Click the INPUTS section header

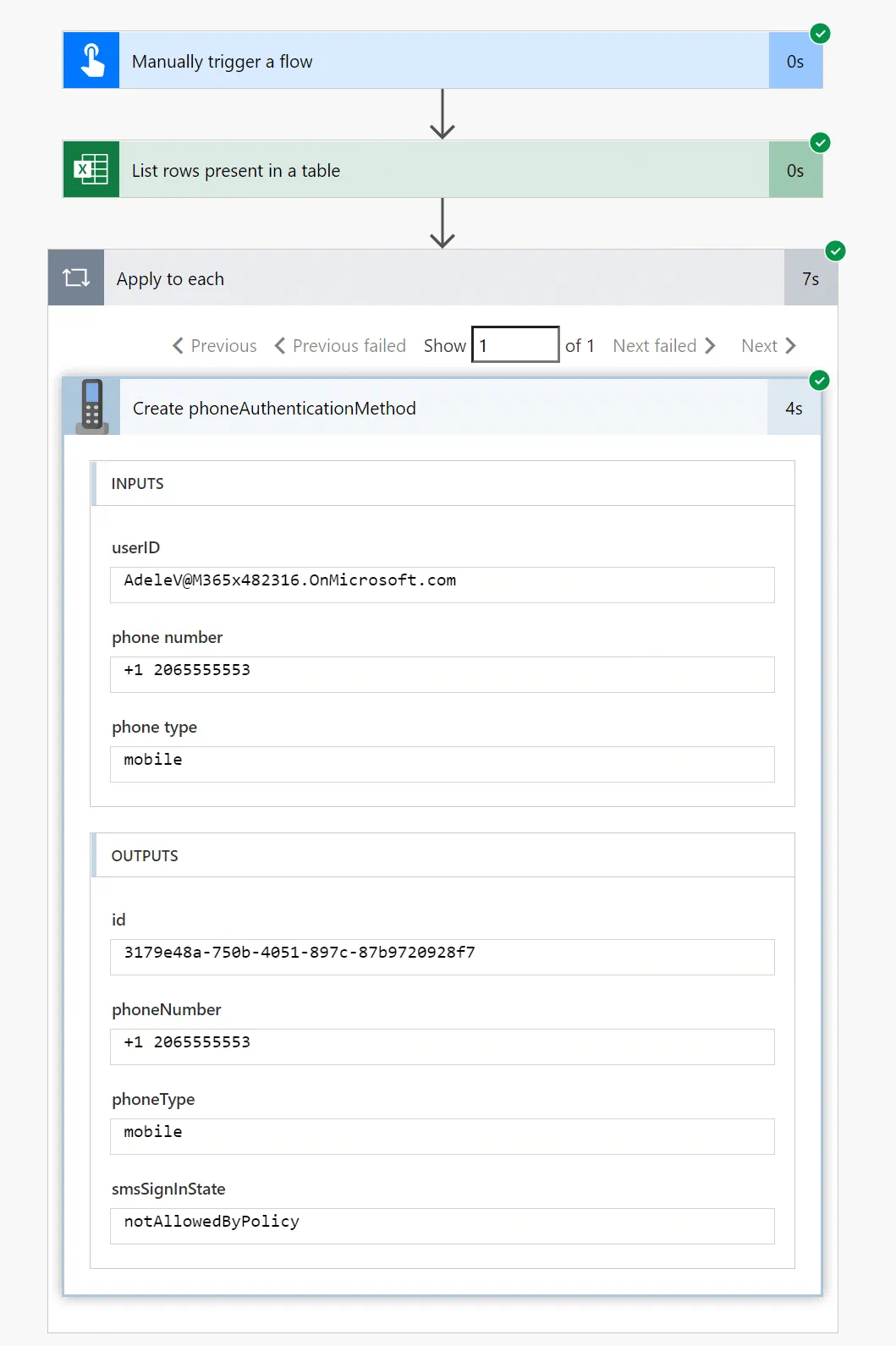coord(443,483)
